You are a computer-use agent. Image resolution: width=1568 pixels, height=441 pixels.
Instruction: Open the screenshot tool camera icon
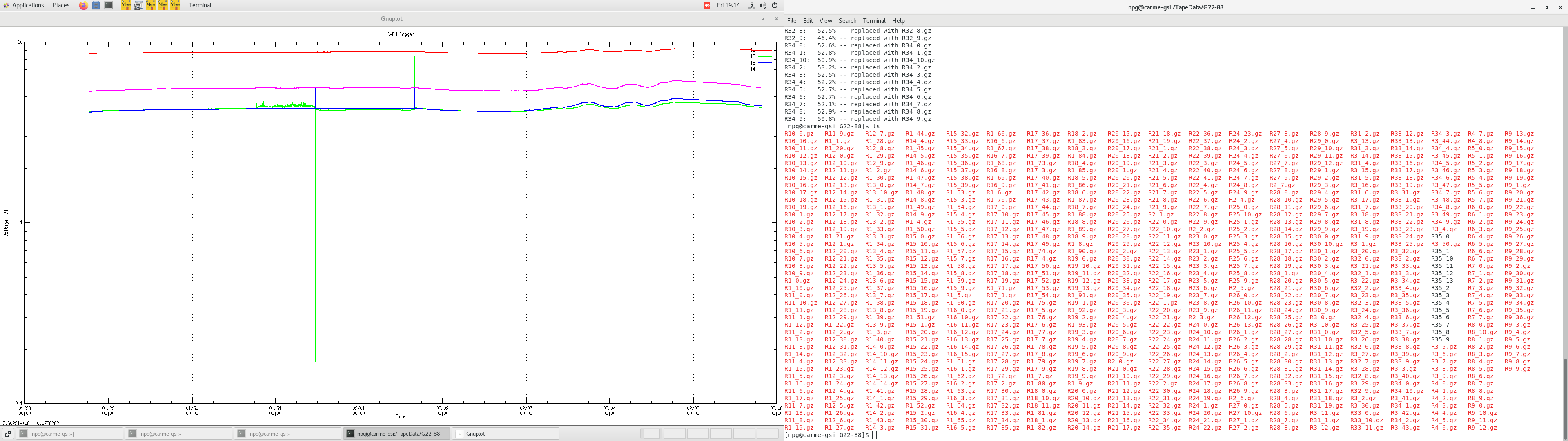(138, 5)
